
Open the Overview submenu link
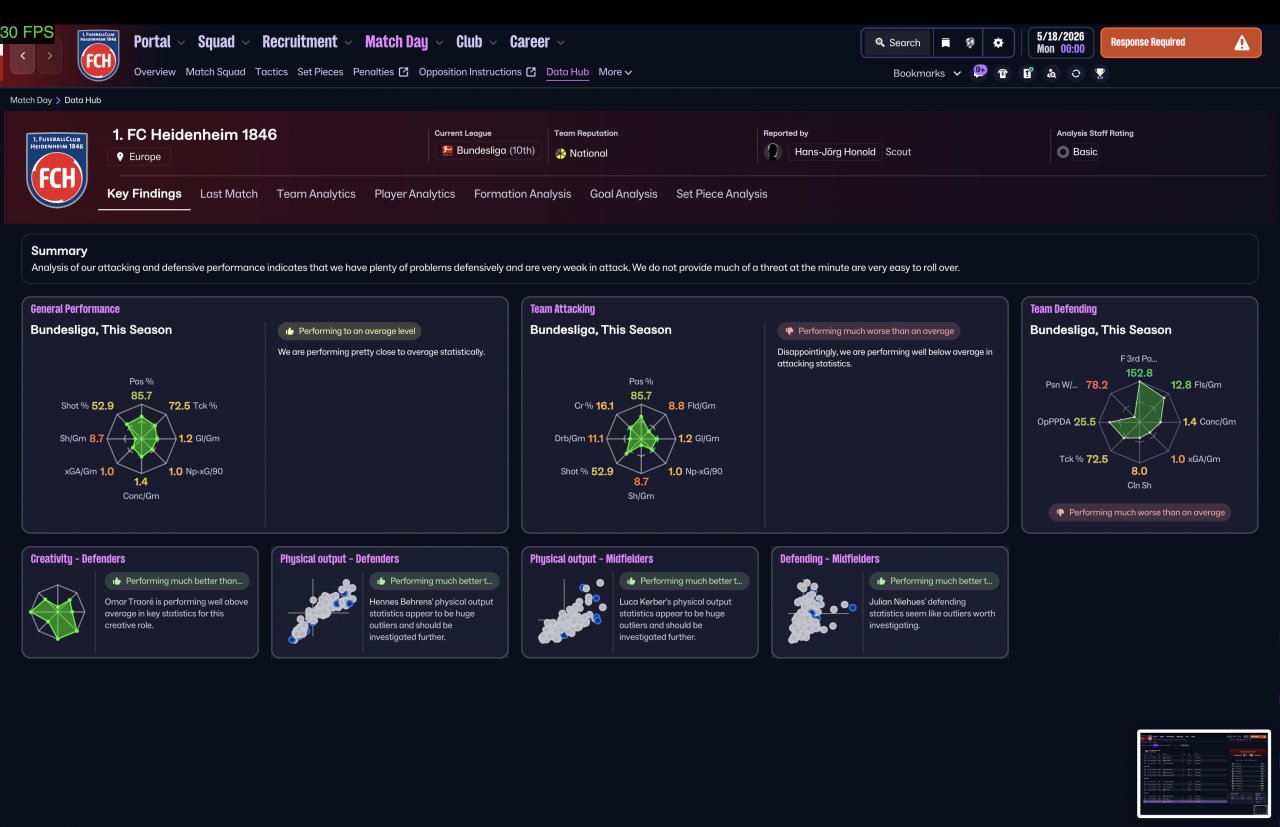(x=155, y=72)
